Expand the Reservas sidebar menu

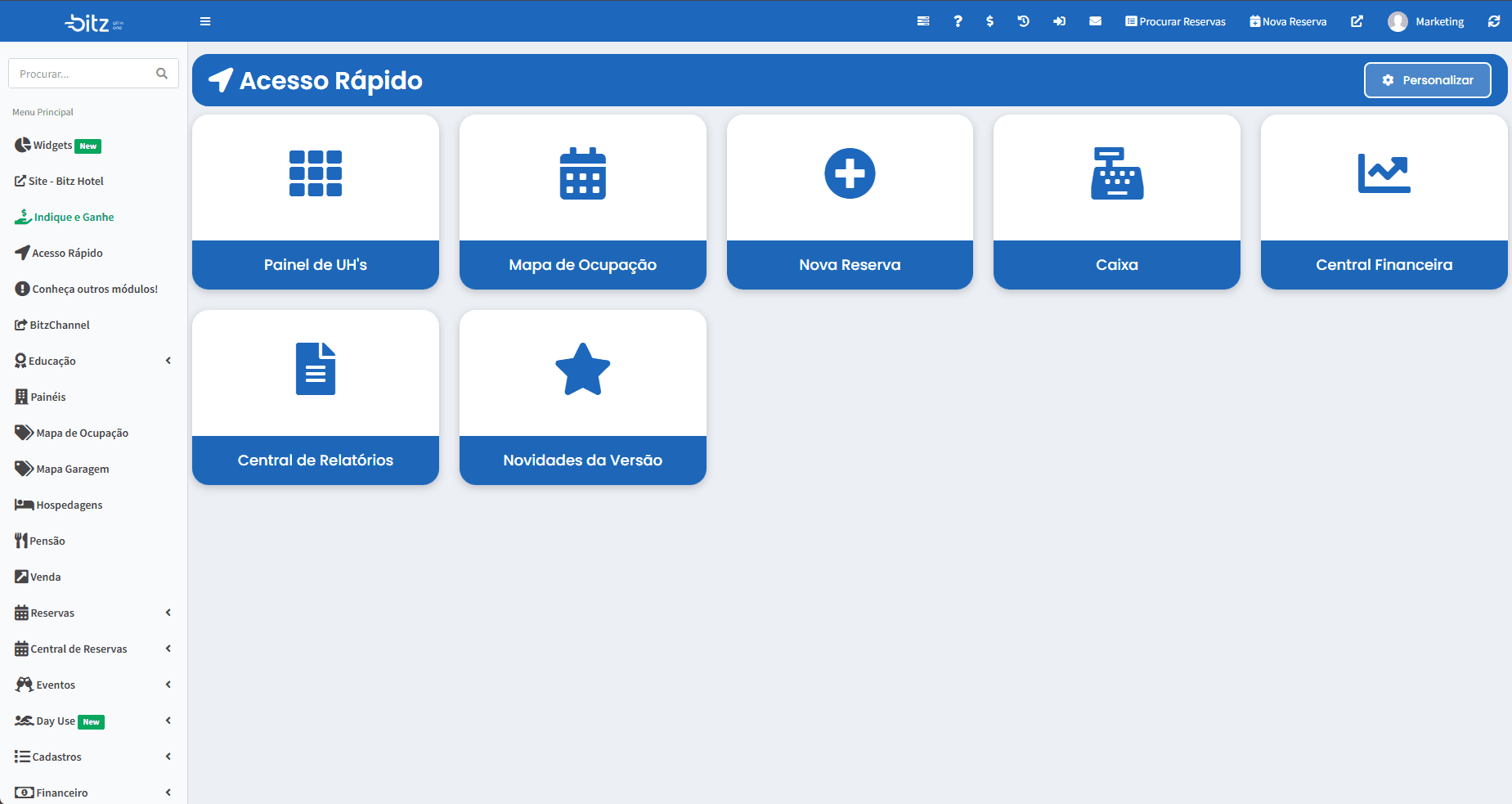(x=94, y=613)
